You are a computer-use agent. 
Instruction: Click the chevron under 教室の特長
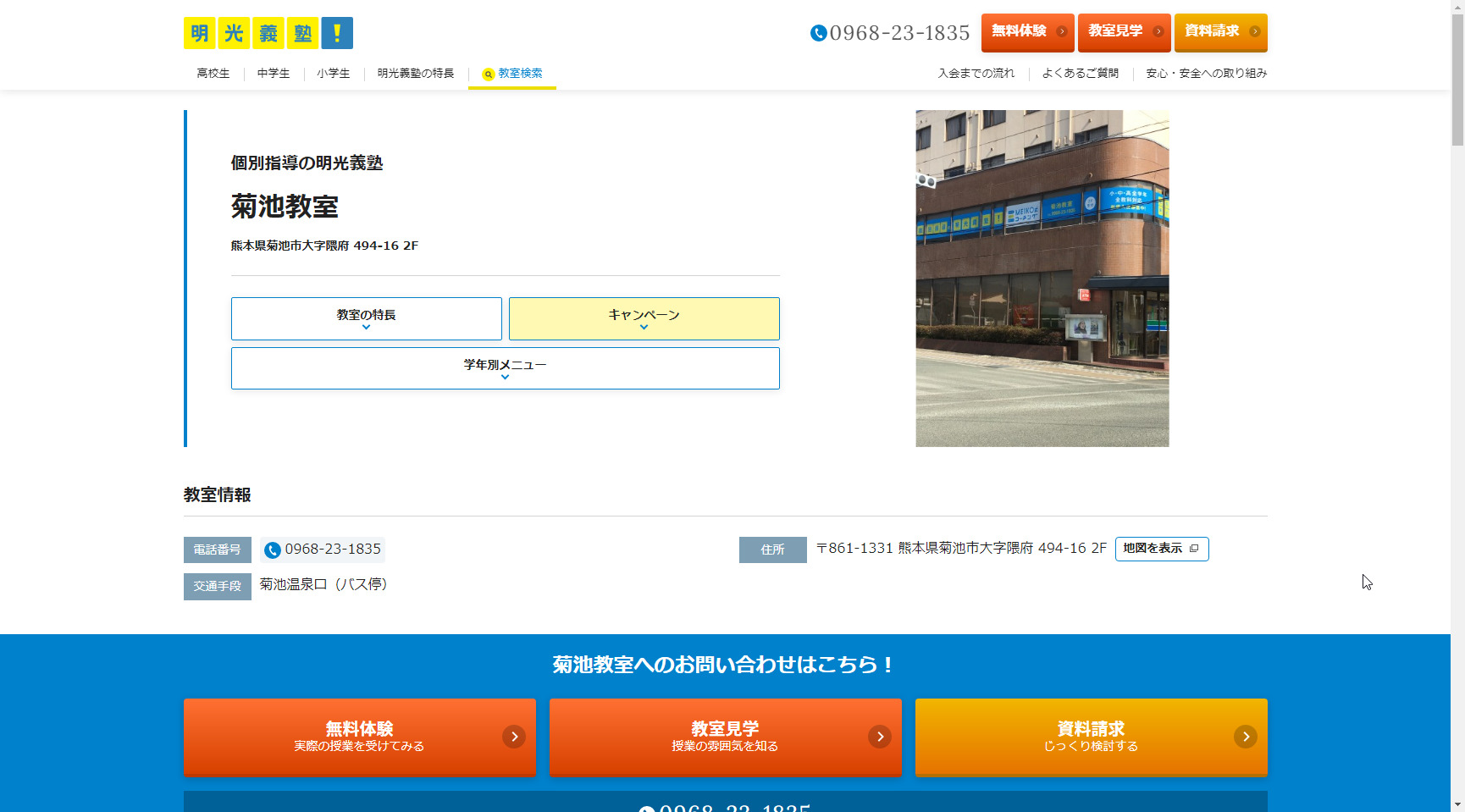point(367,328)
